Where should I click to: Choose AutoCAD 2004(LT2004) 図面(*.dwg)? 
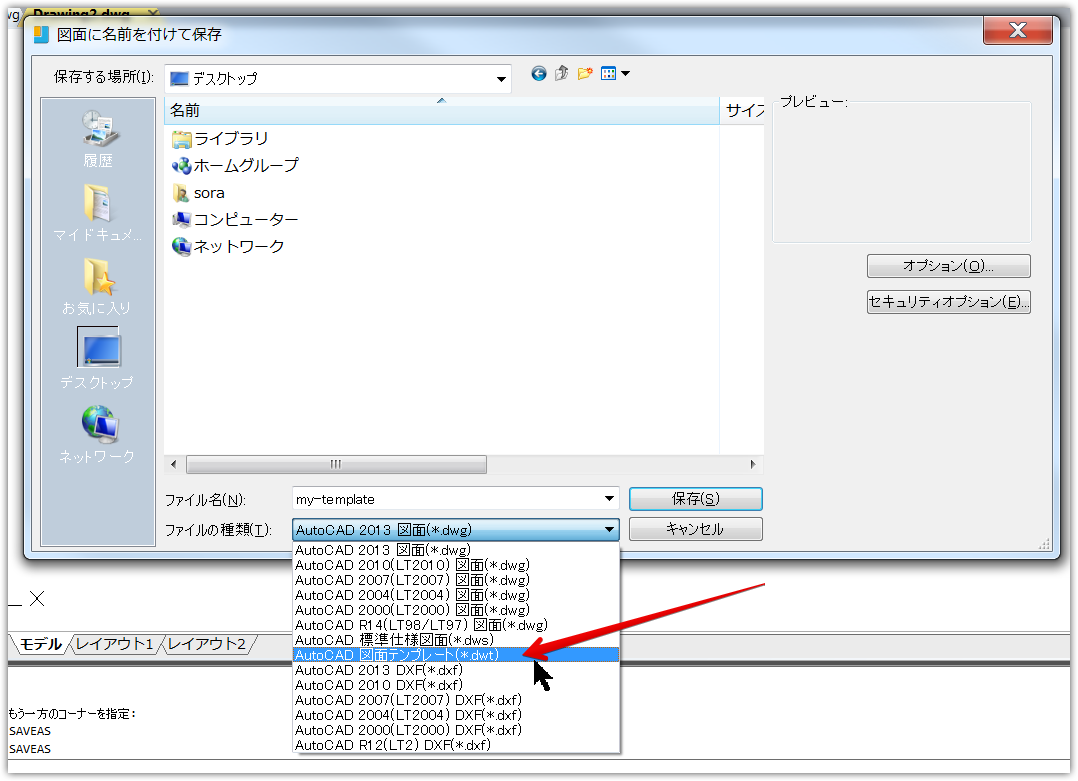click(456, 595)
